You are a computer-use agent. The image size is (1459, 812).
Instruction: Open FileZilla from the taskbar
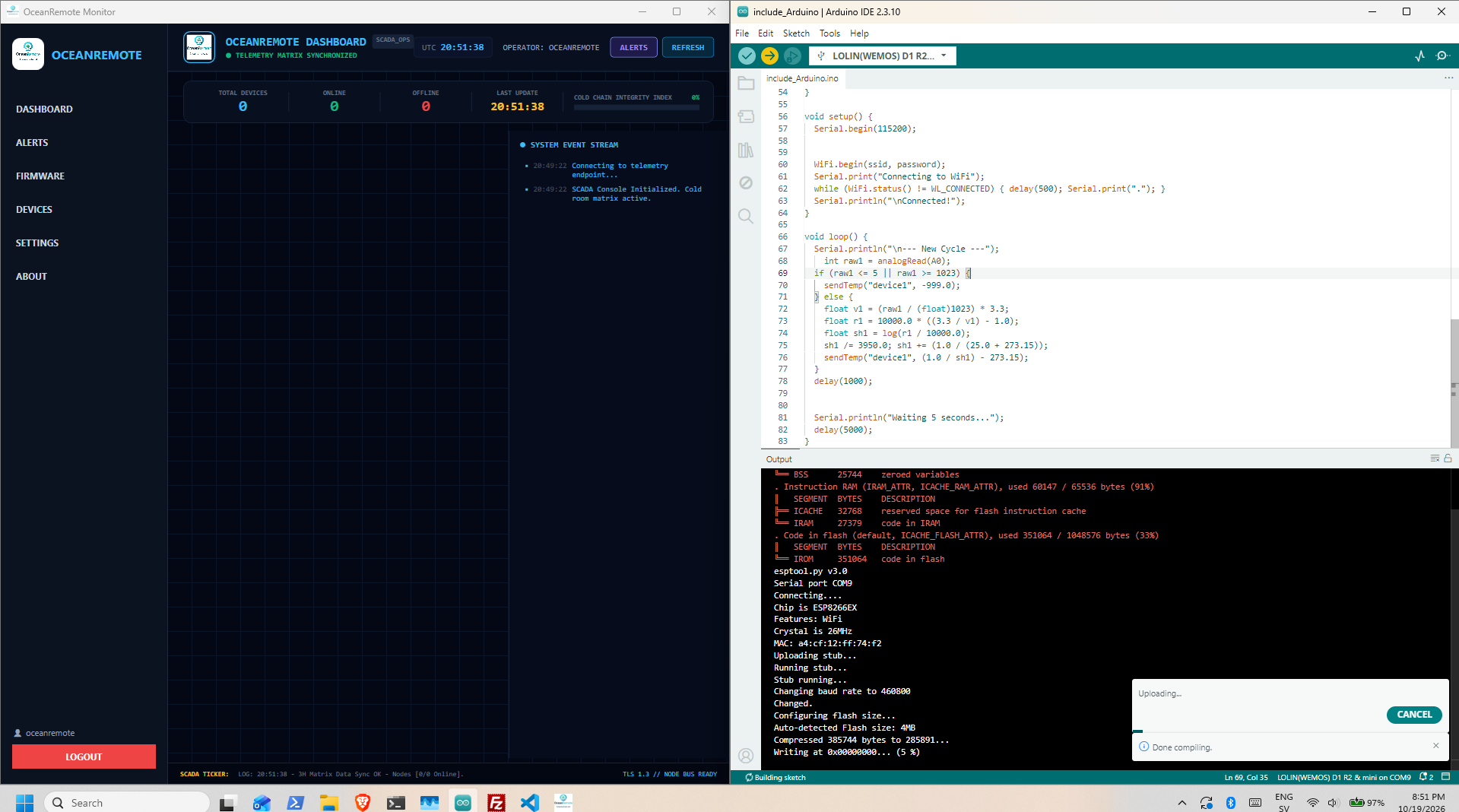click(x=496, y=802)
